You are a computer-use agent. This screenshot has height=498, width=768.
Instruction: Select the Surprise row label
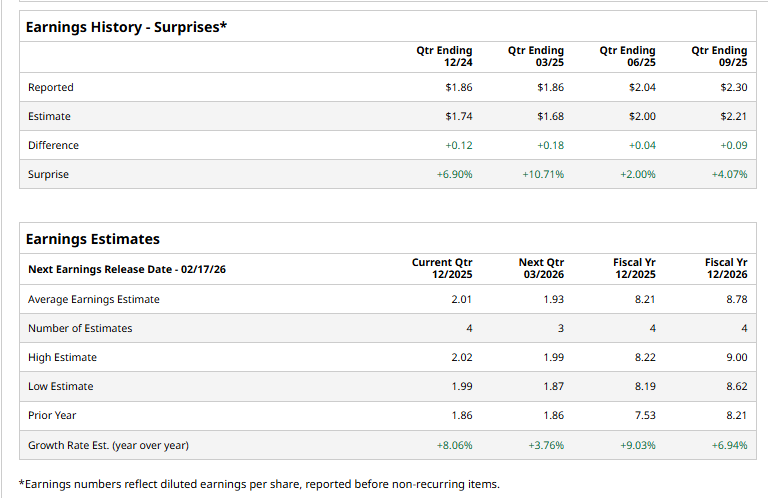click(49, 174)
